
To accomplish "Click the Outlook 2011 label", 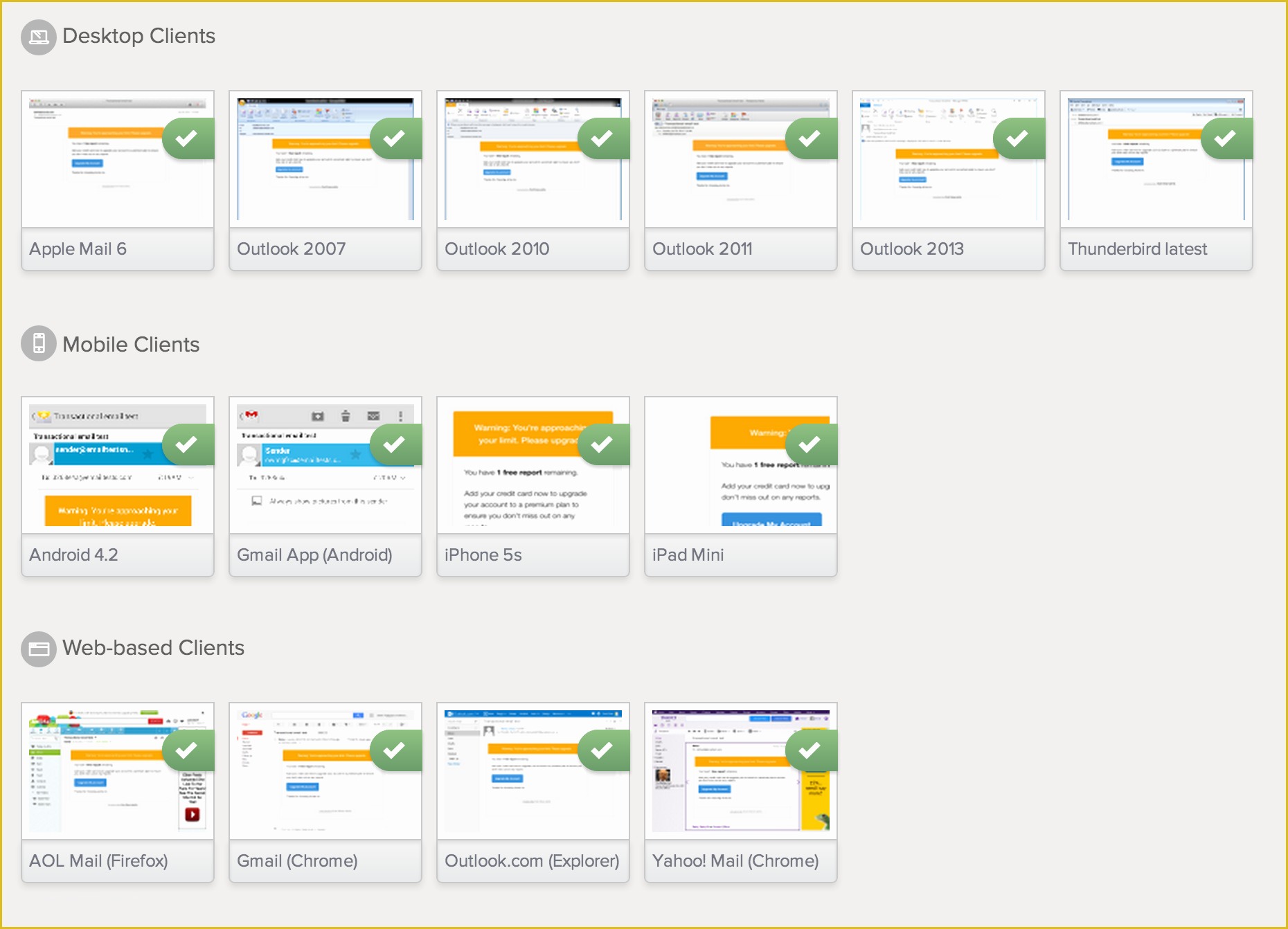I will pos(702,249).
